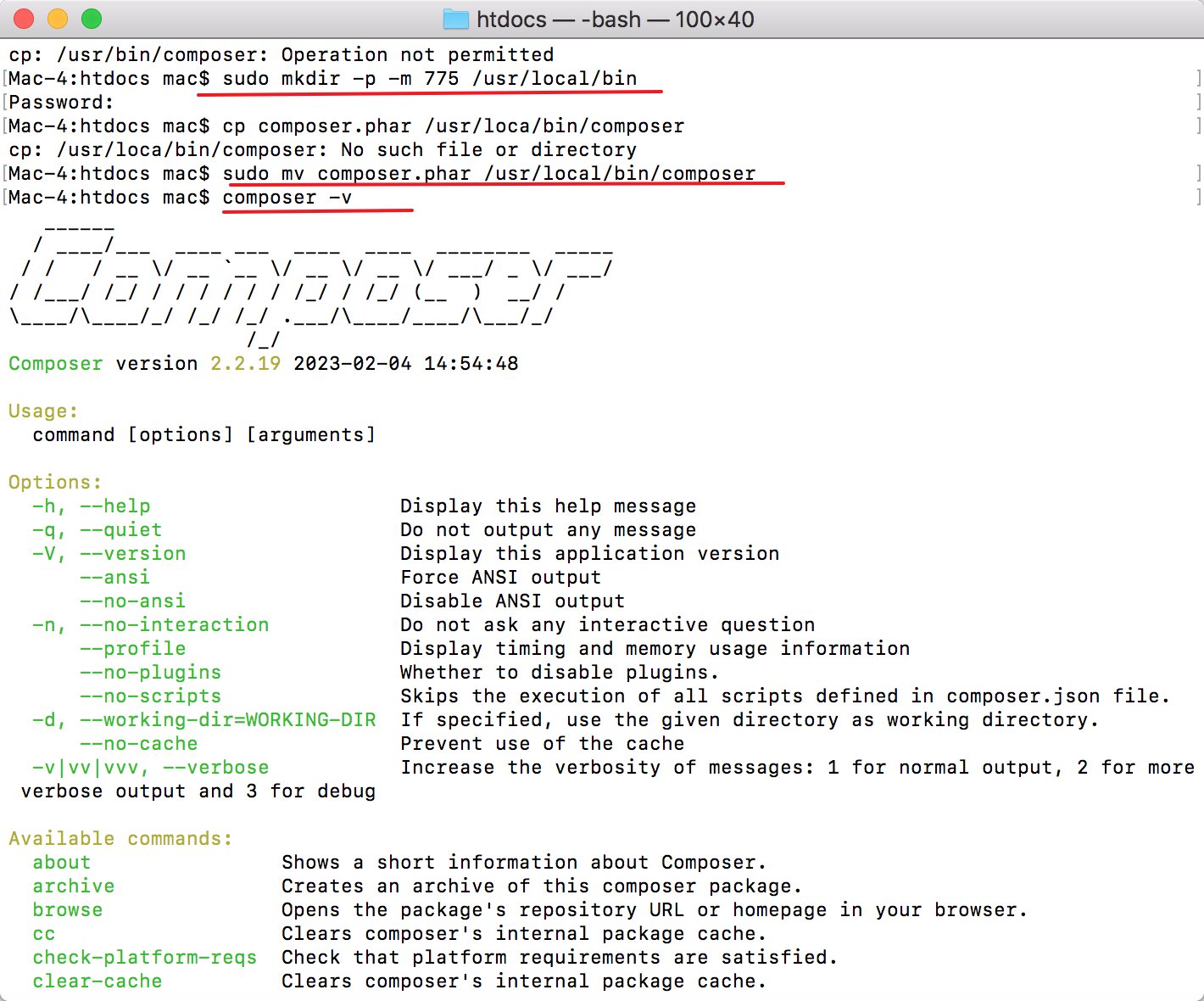Click the '--working-dir=WORKING-DIR' option
1204x1001 pixels.
pyautogui.click(x=227, y=720)
